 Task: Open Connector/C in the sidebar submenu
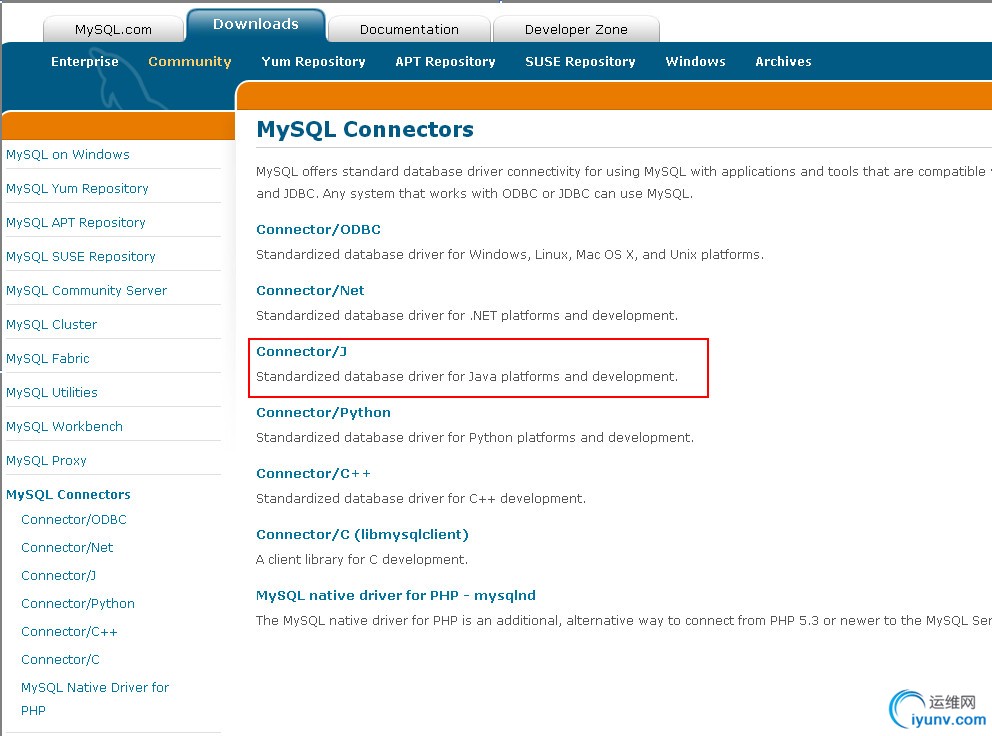point(60,659)
